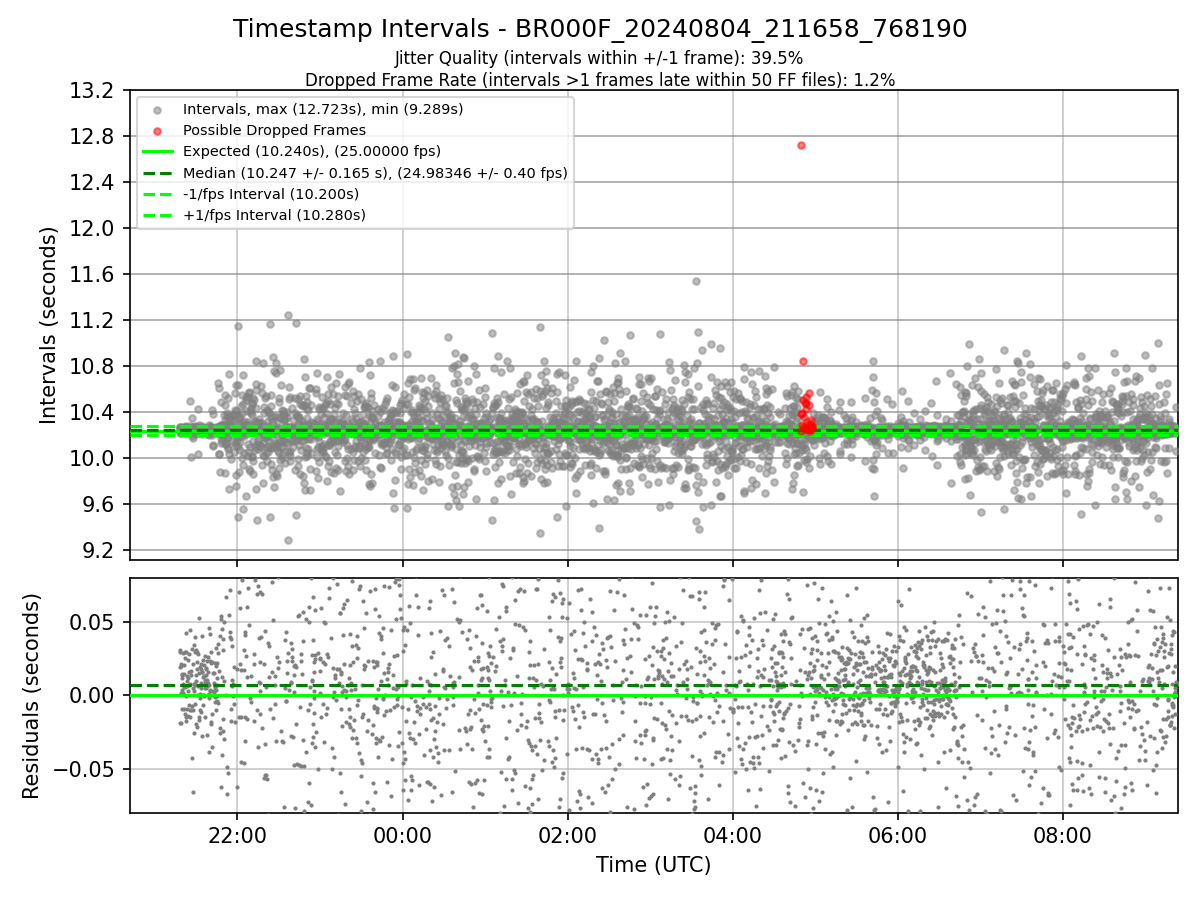Viewport: 1200px width, 900px height.
Task: Click the highest red dropped-frame point near 12.7s
Action: [x=801, y=145]
